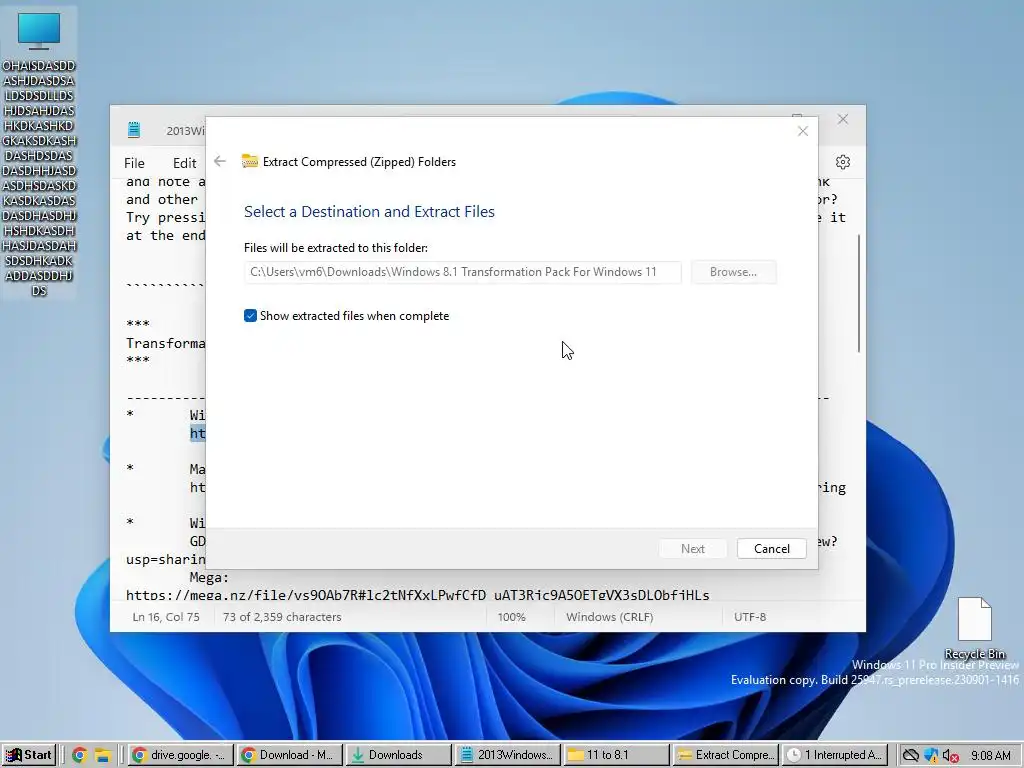Click the back arrow in Extract dialog

click(220, 161)
